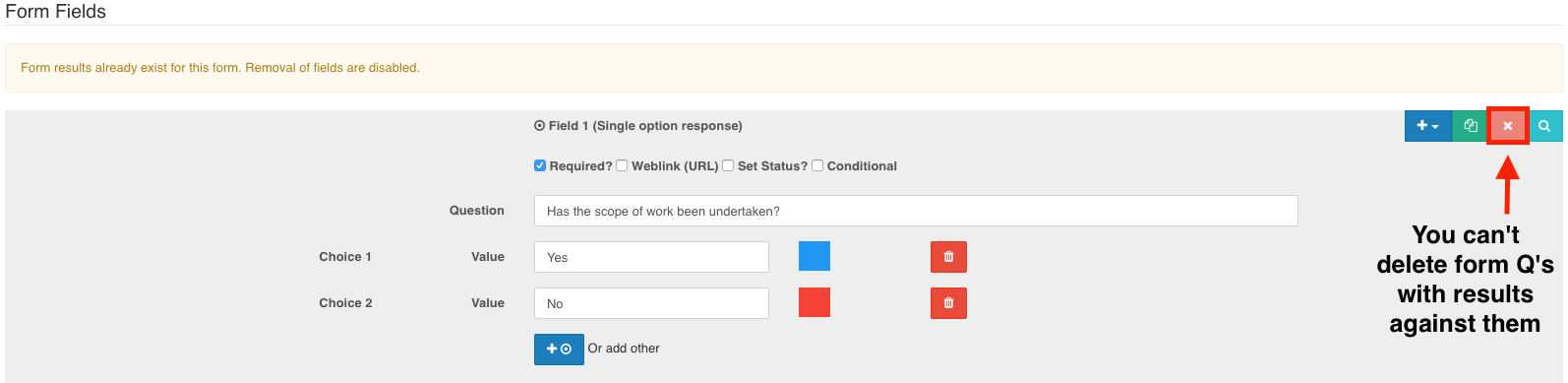Click the Choice 2 value field containing No
This screenshot has width=1568, height=383.
coord(651,303)
